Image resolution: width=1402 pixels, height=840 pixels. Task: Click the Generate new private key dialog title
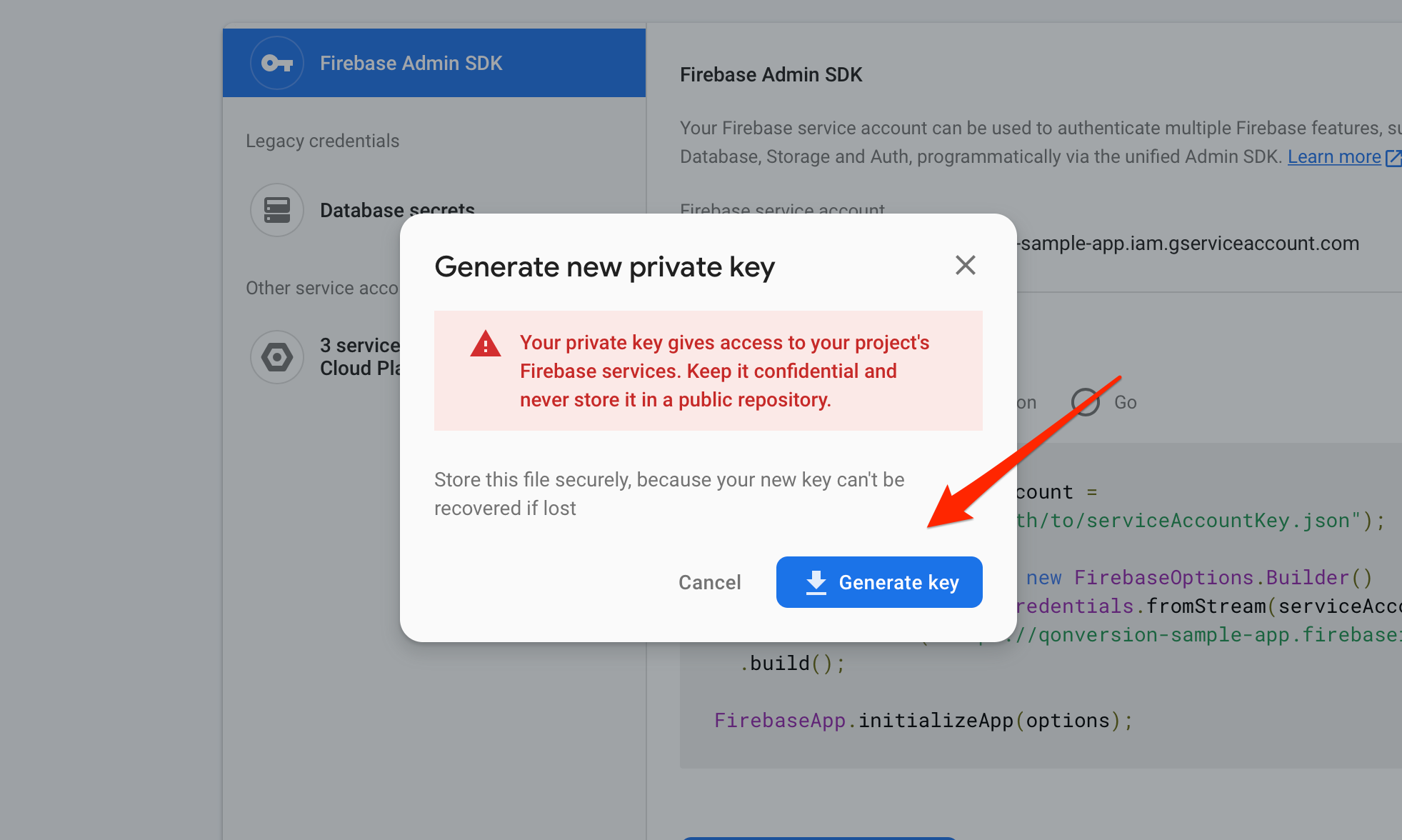604,267
